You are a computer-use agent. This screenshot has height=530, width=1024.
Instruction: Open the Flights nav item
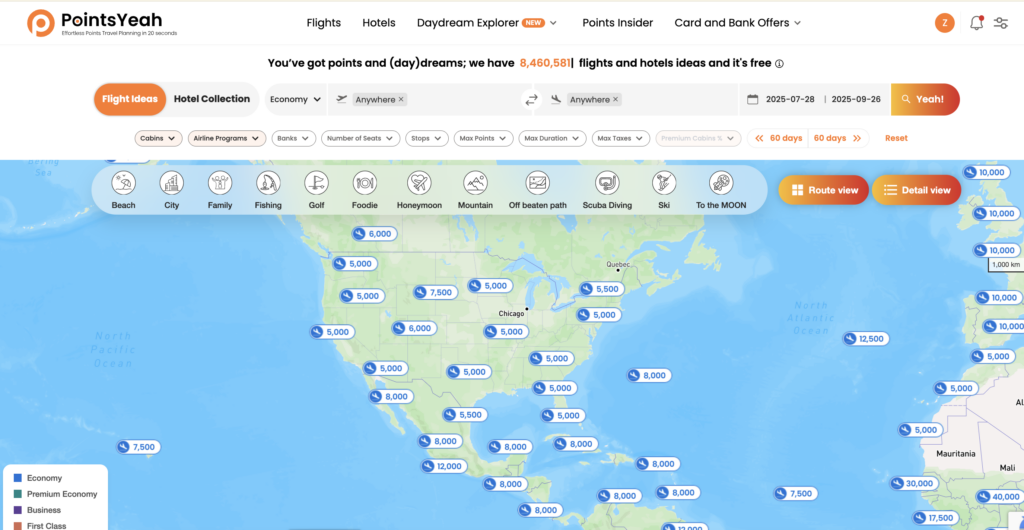click(x=324, y=23)
